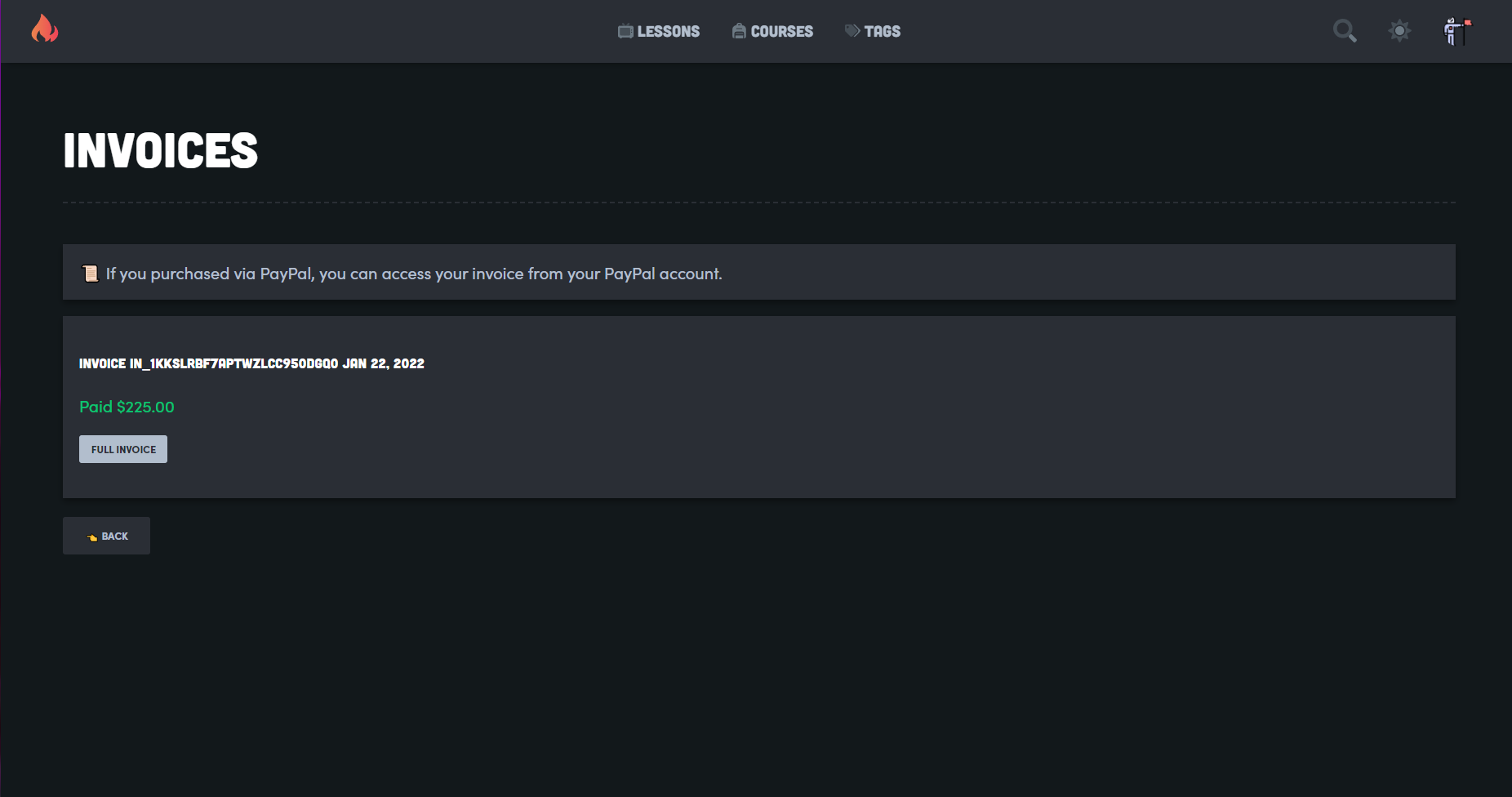Viewport: 1512px width, 797px height.
Task: Click the PayPal invoice notice banner
Action: (x=759, y=272)
